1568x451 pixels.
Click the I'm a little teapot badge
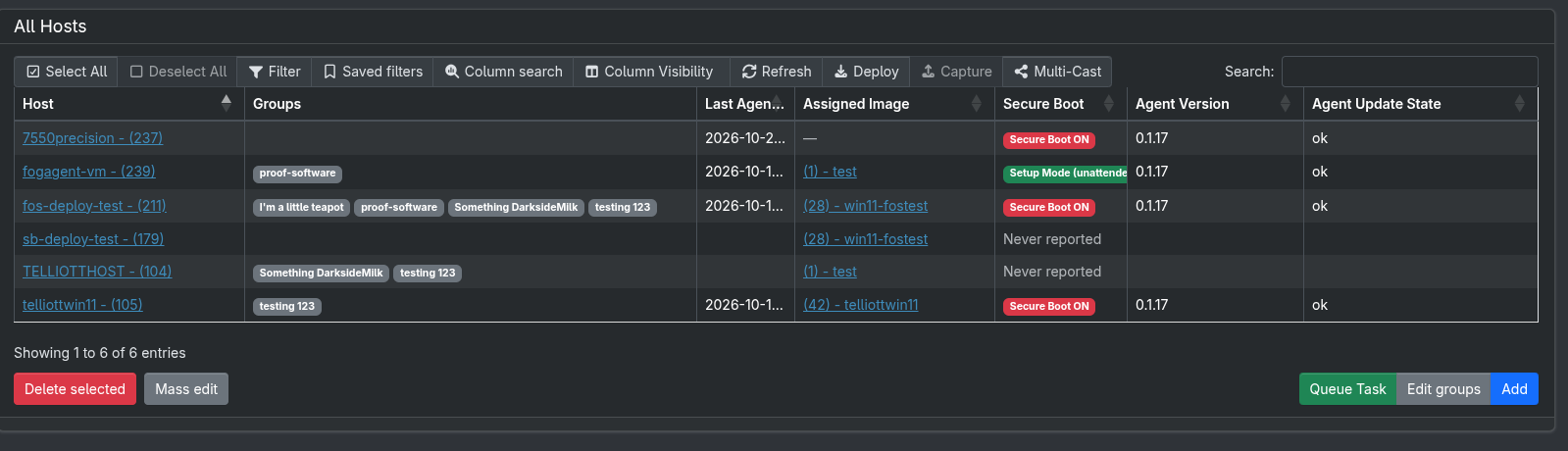pyautogui.click(x=301, y=208)
